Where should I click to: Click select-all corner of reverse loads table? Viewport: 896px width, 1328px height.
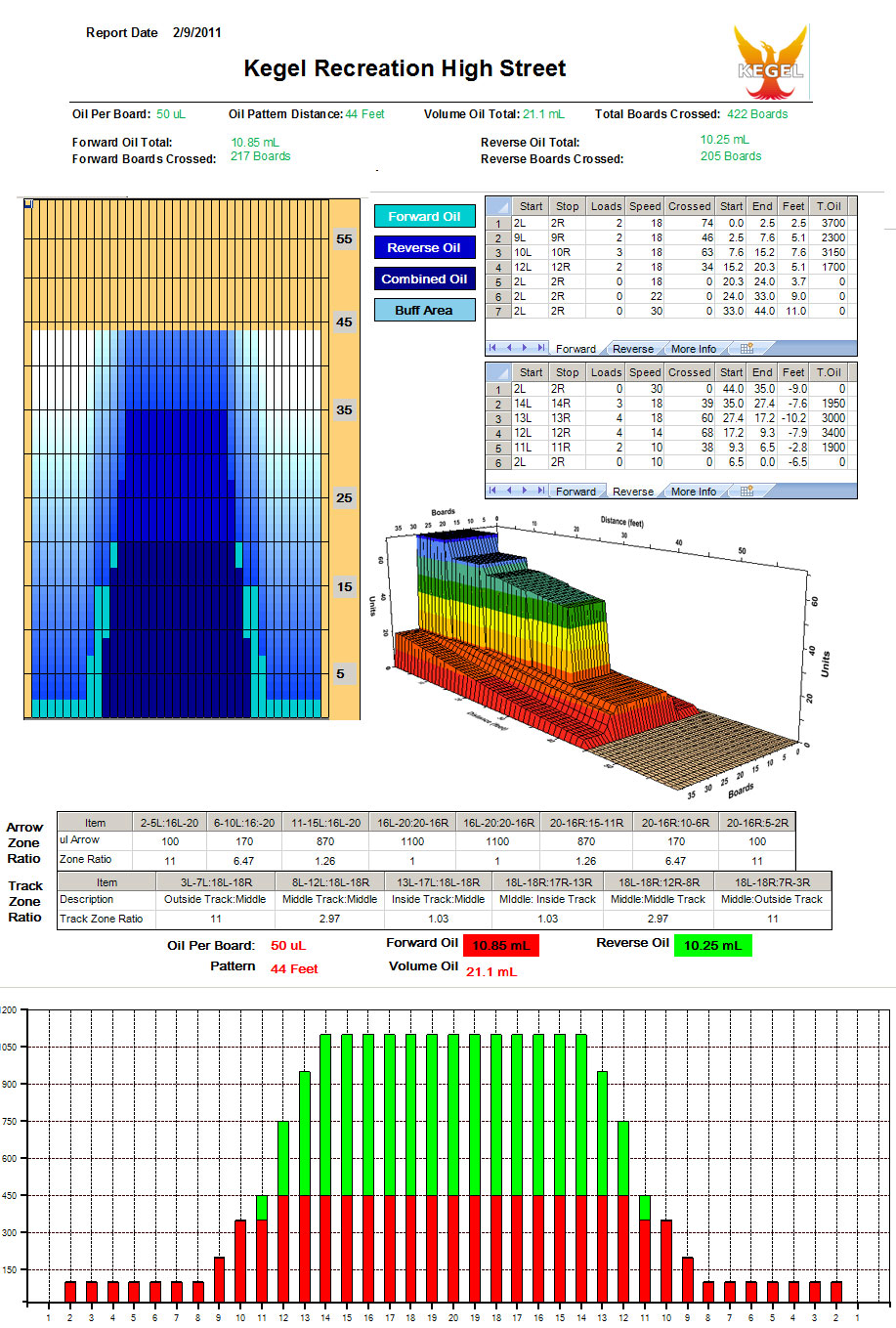498,372
